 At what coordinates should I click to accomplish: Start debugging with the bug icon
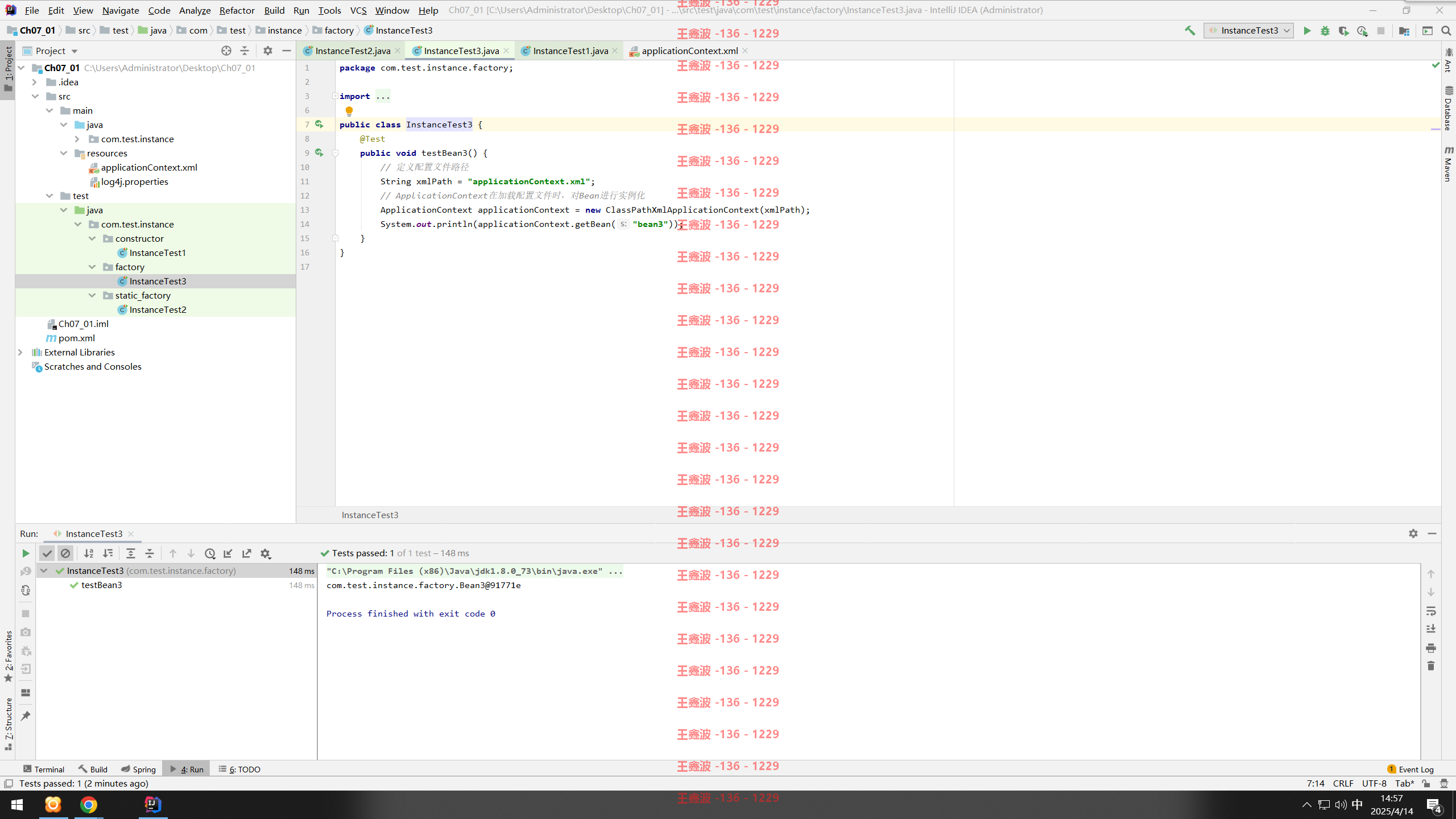coord(1325,31)
